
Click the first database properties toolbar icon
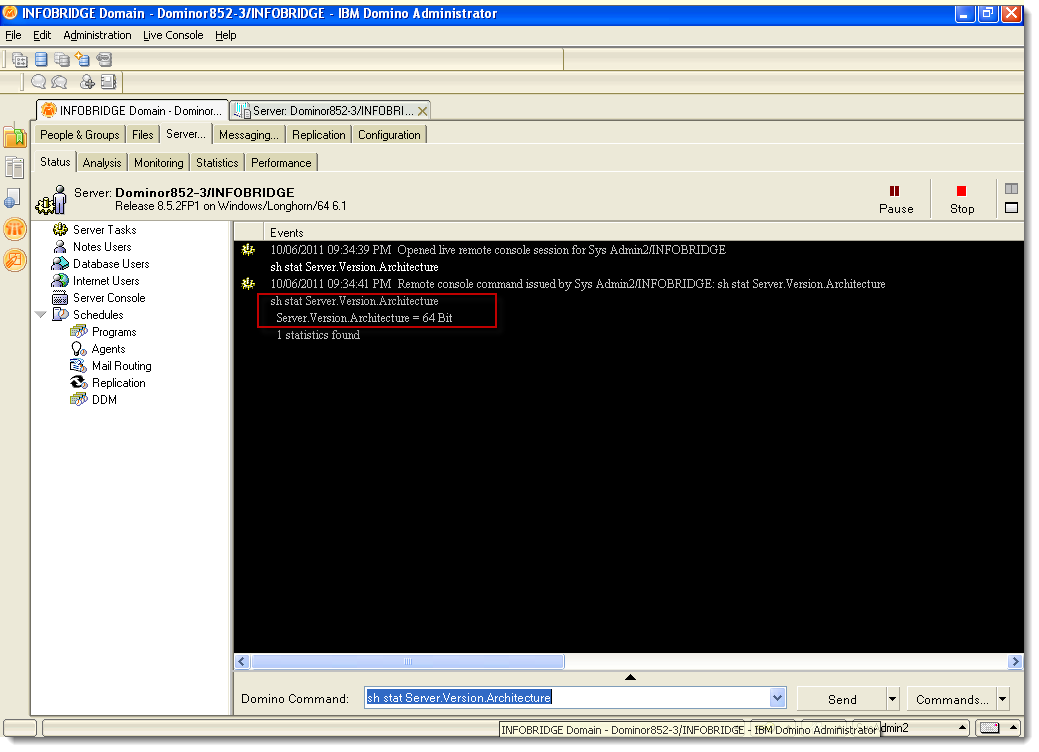click(20, 60)
